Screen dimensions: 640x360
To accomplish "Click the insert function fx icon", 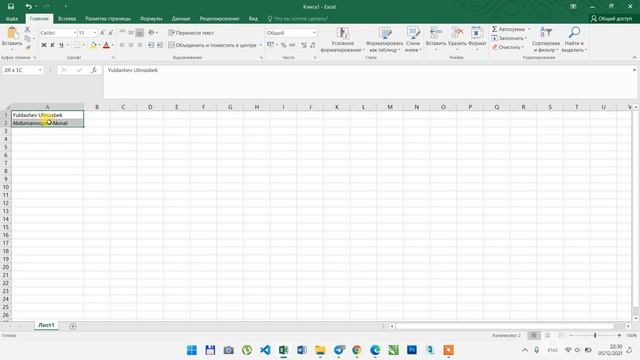I will 94,70.
